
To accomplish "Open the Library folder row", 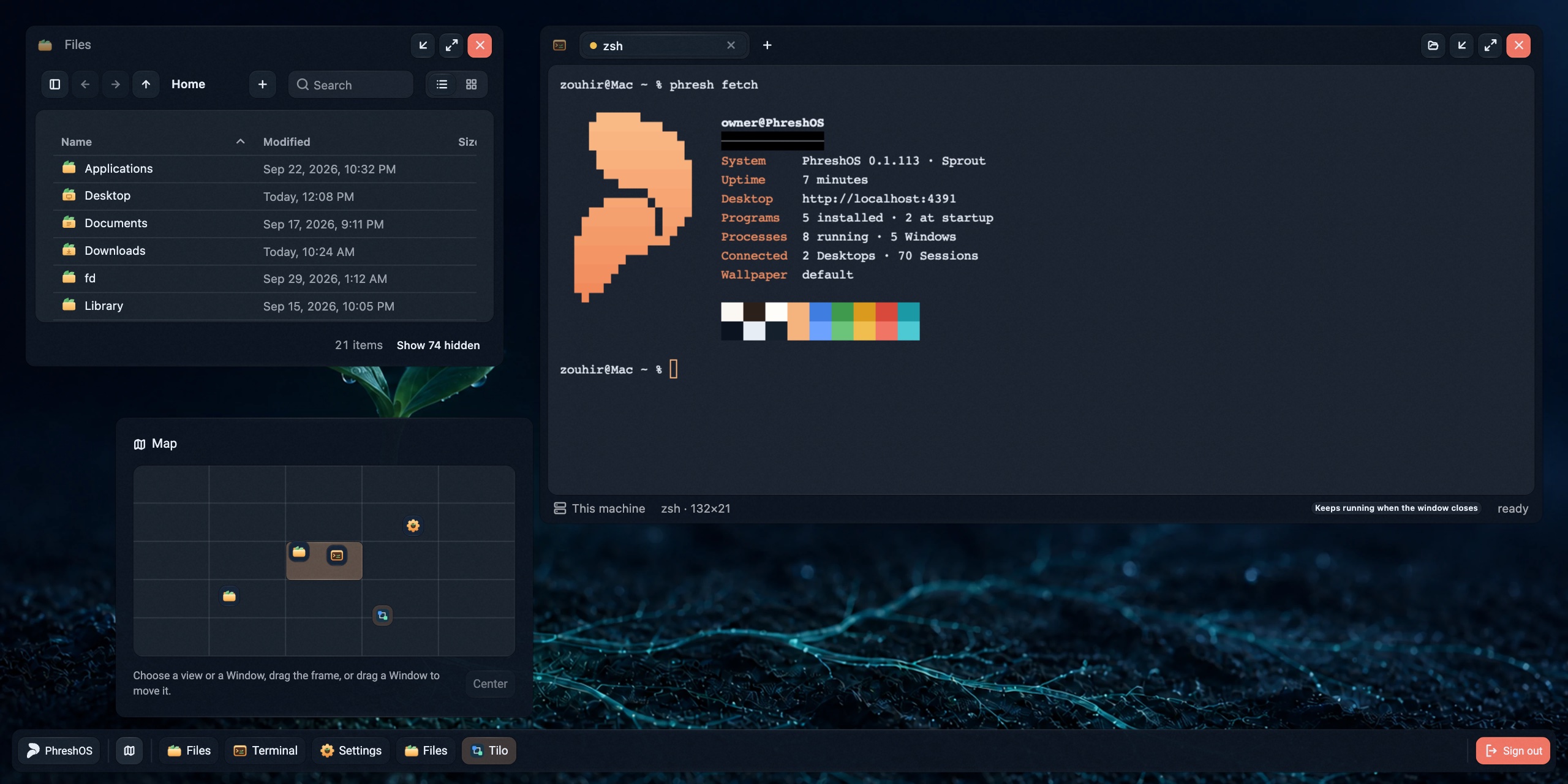I will tap(265, 306).
